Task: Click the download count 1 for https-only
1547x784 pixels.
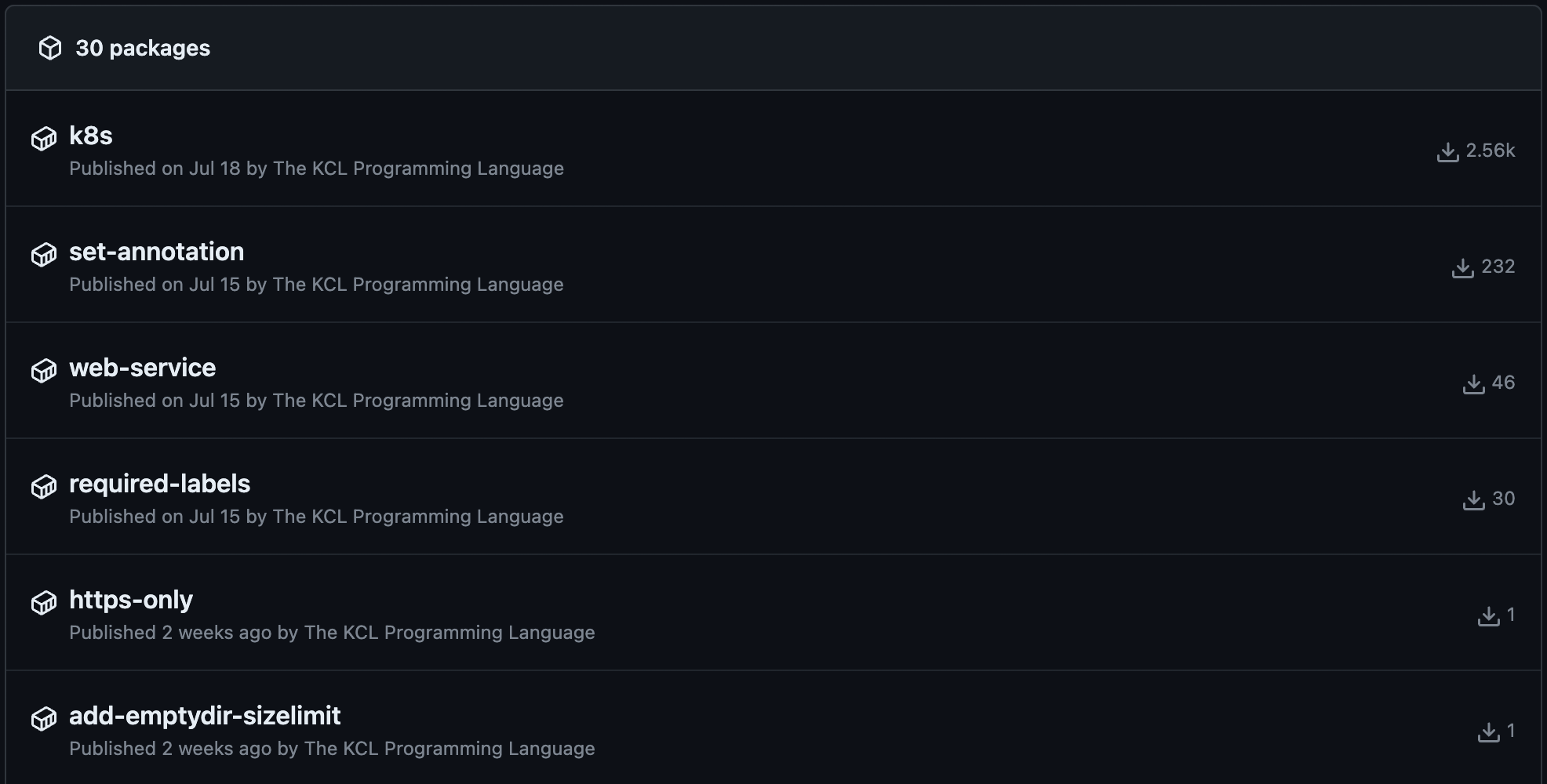Action: pyautogui.click(x=1511, y=615)
